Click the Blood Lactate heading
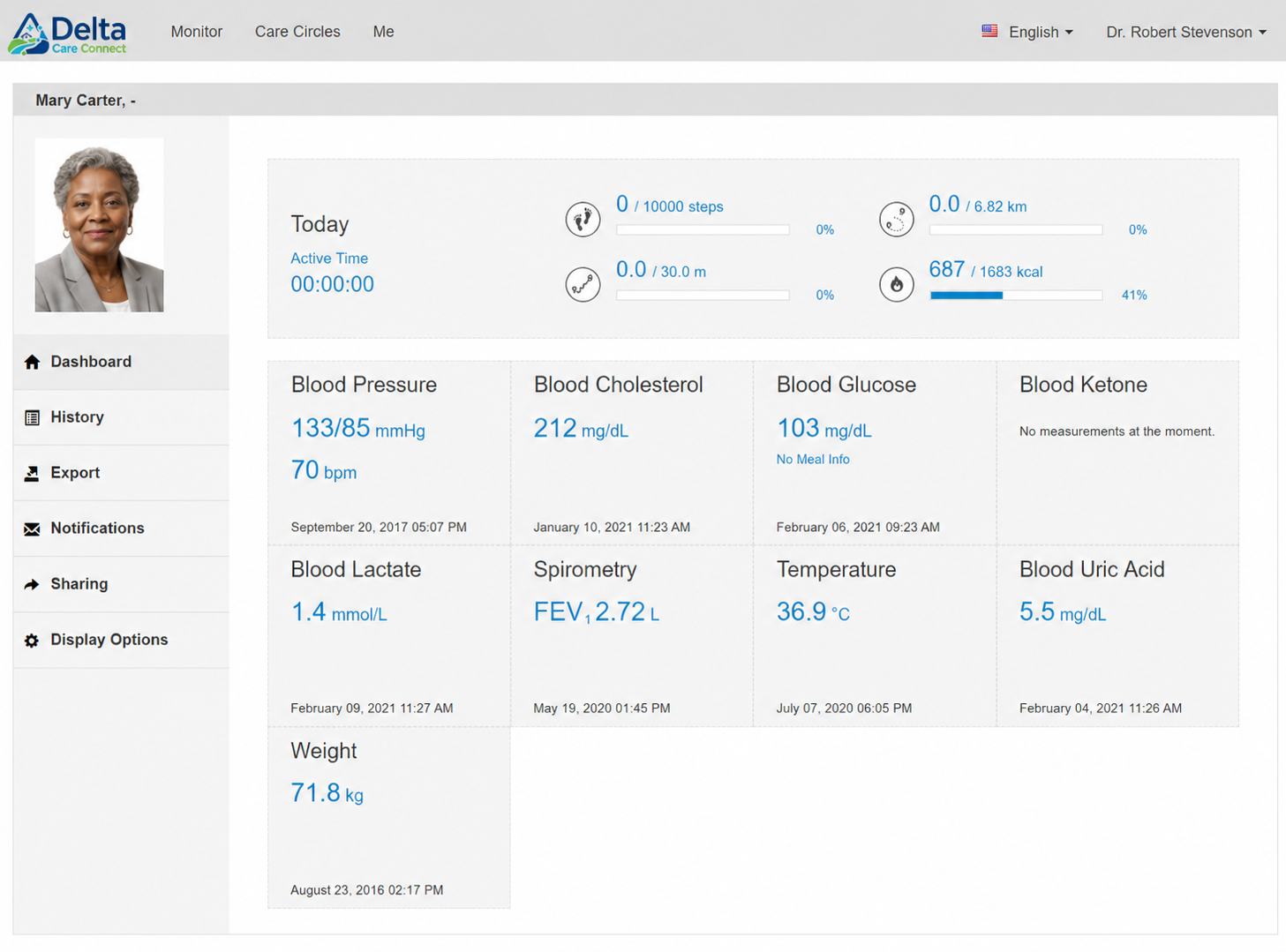1286x952 pixels. coord(356,569)
